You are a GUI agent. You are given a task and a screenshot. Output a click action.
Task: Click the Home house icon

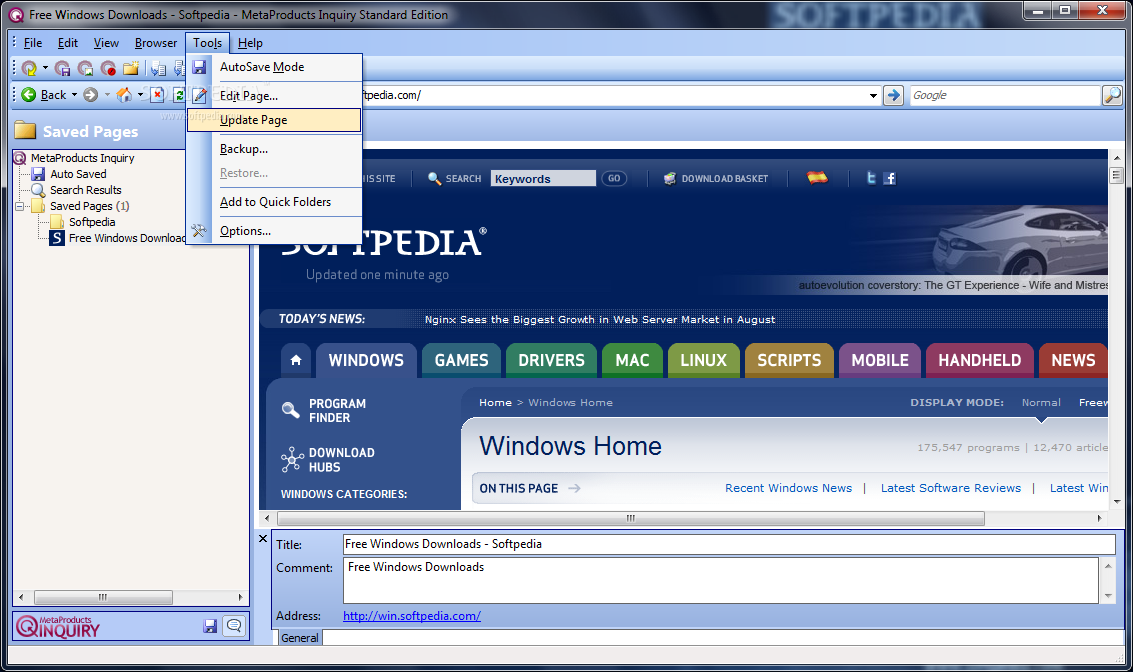coord(124,95)
